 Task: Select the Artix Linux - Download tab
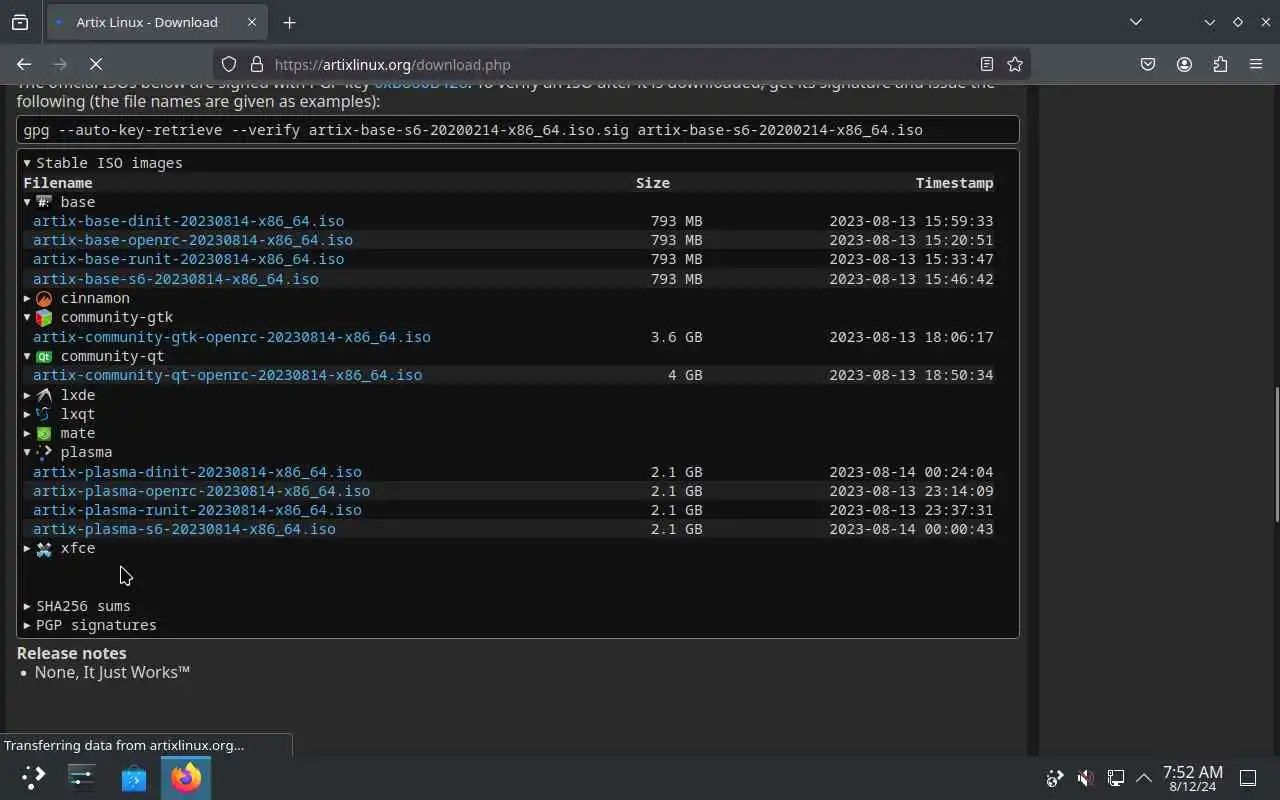pos(155,22)
